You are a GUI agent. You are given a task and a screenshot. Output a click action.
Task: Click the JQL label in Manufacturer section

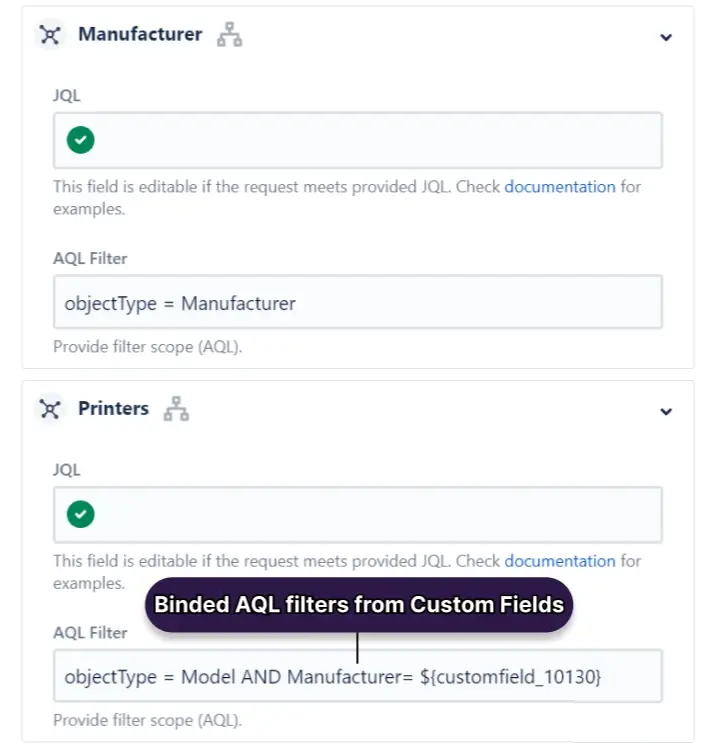pos(67,96)
